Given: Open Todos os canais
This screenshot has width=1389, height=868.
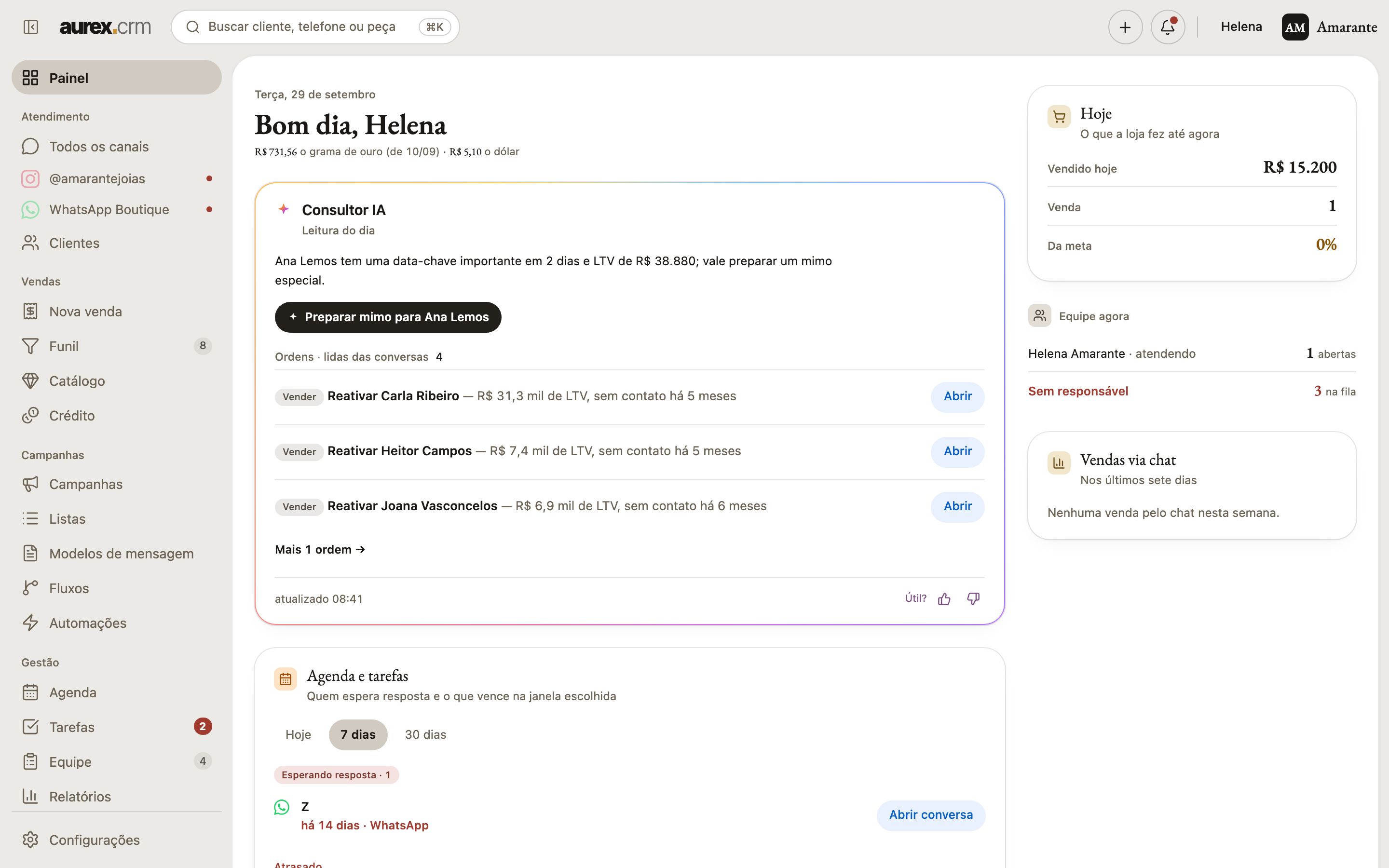Looking at the screenshot, I should (x=117, y=147).
